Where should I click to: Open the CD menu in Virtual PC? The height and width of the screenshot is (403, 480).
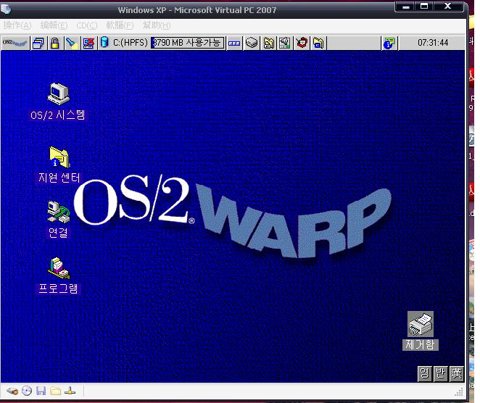tap(86, 25)
